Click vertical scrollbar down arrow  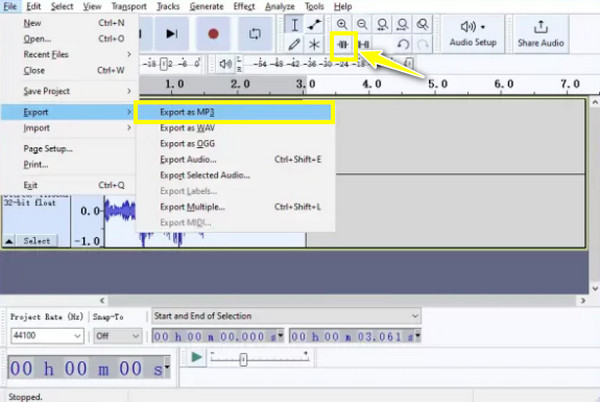coord(594,288)
